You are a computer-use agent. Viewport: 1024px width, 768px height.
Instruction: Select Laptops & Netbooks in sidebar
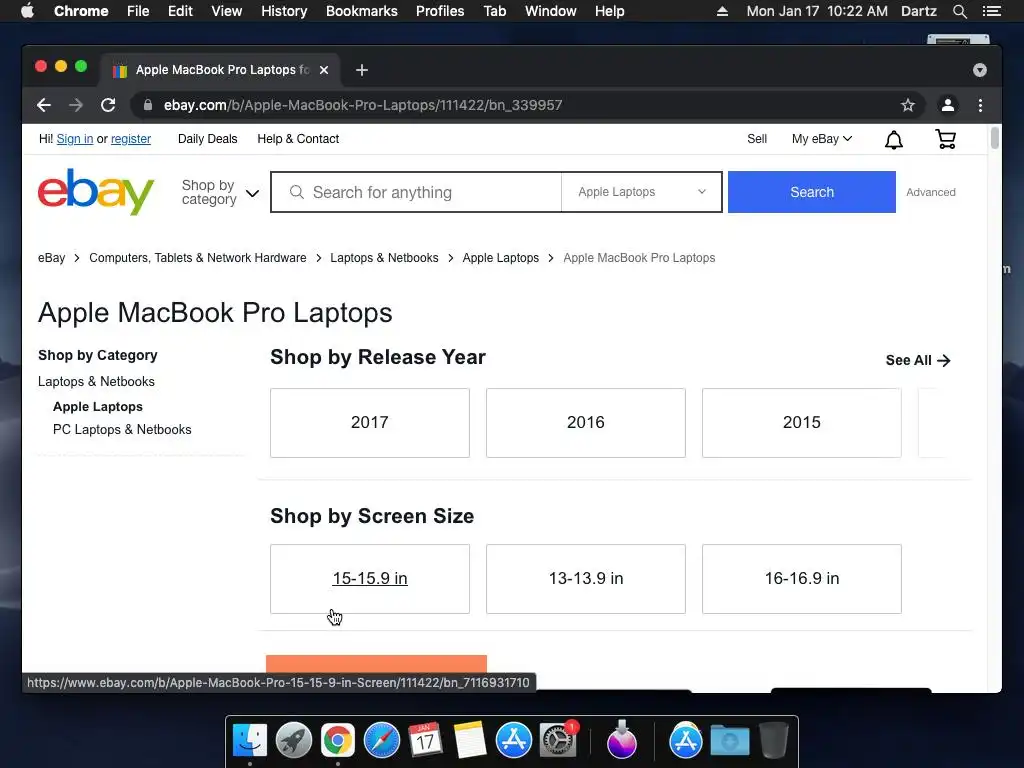coord(96,381)
